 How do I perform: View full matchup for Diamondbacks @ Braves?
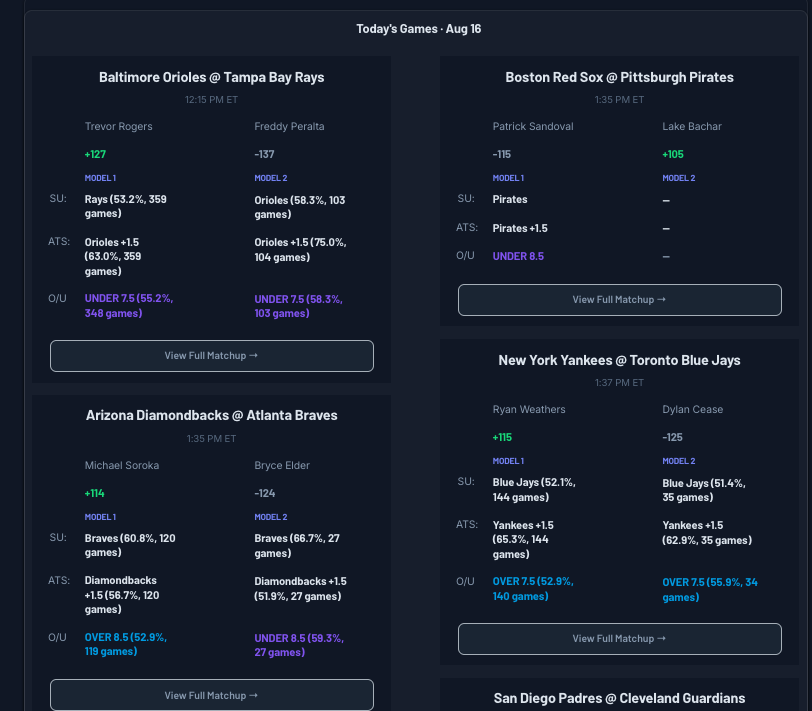(211, 695)
